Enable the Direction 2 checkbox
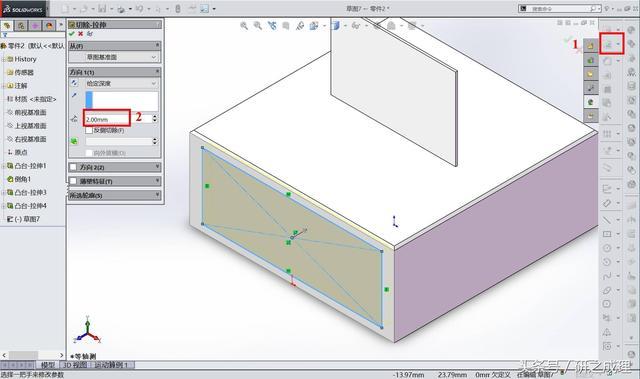The image size is (640, 379). tap(73, 167)
